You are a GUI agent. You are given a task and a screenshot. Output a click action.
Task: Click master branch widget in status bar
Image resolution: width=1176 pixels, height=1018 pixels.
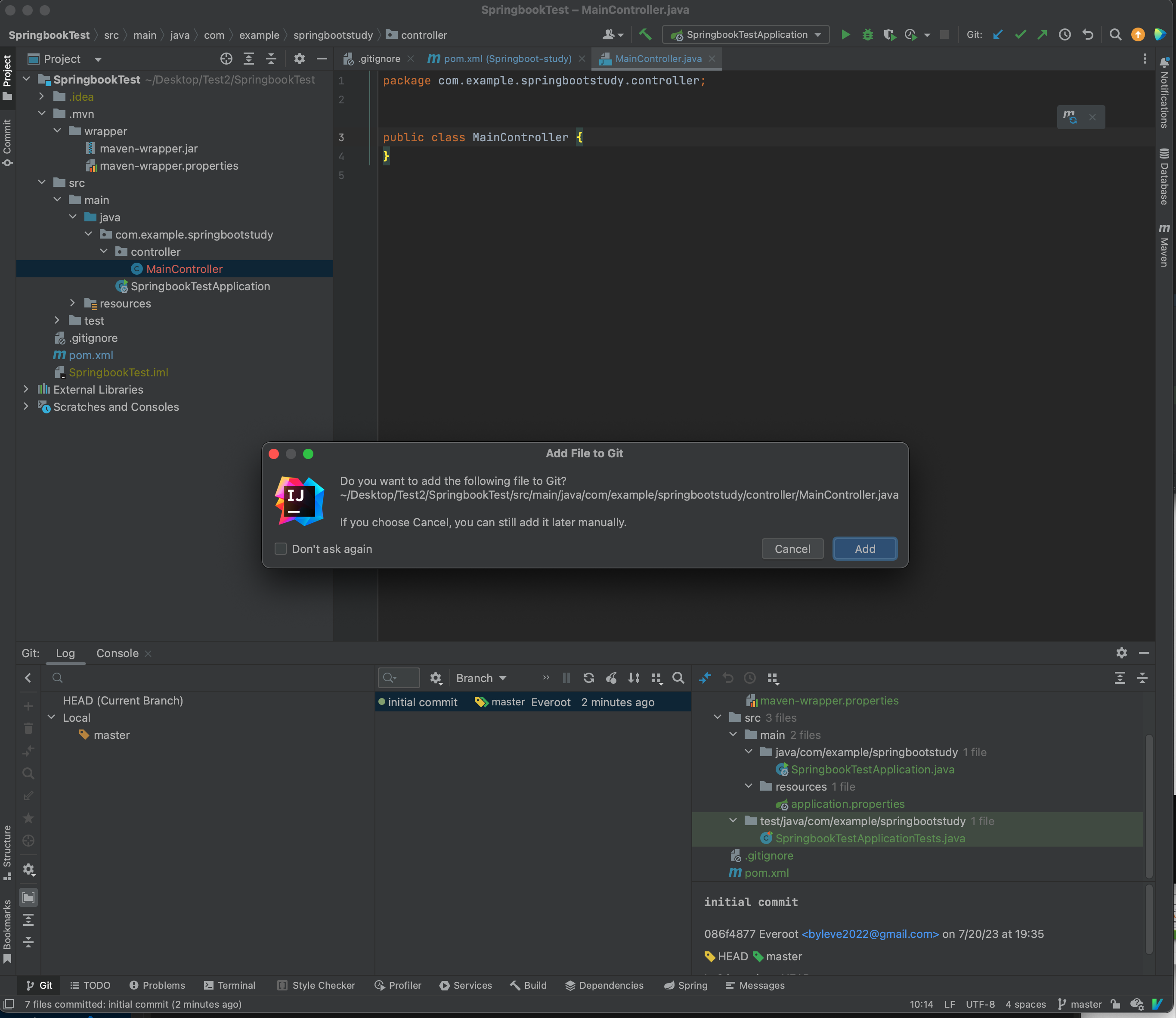pyautogui.click(x=1080, y=1004)
